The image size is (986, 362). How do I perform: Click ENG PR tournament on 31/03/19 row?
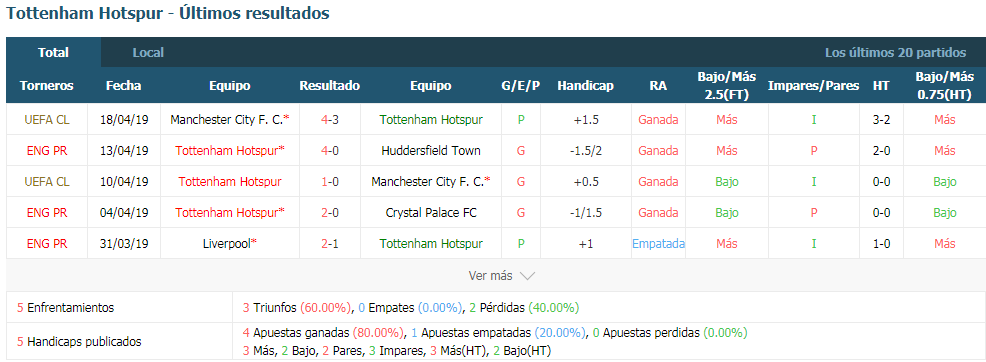pyautogui.click(x=47, y=243)
